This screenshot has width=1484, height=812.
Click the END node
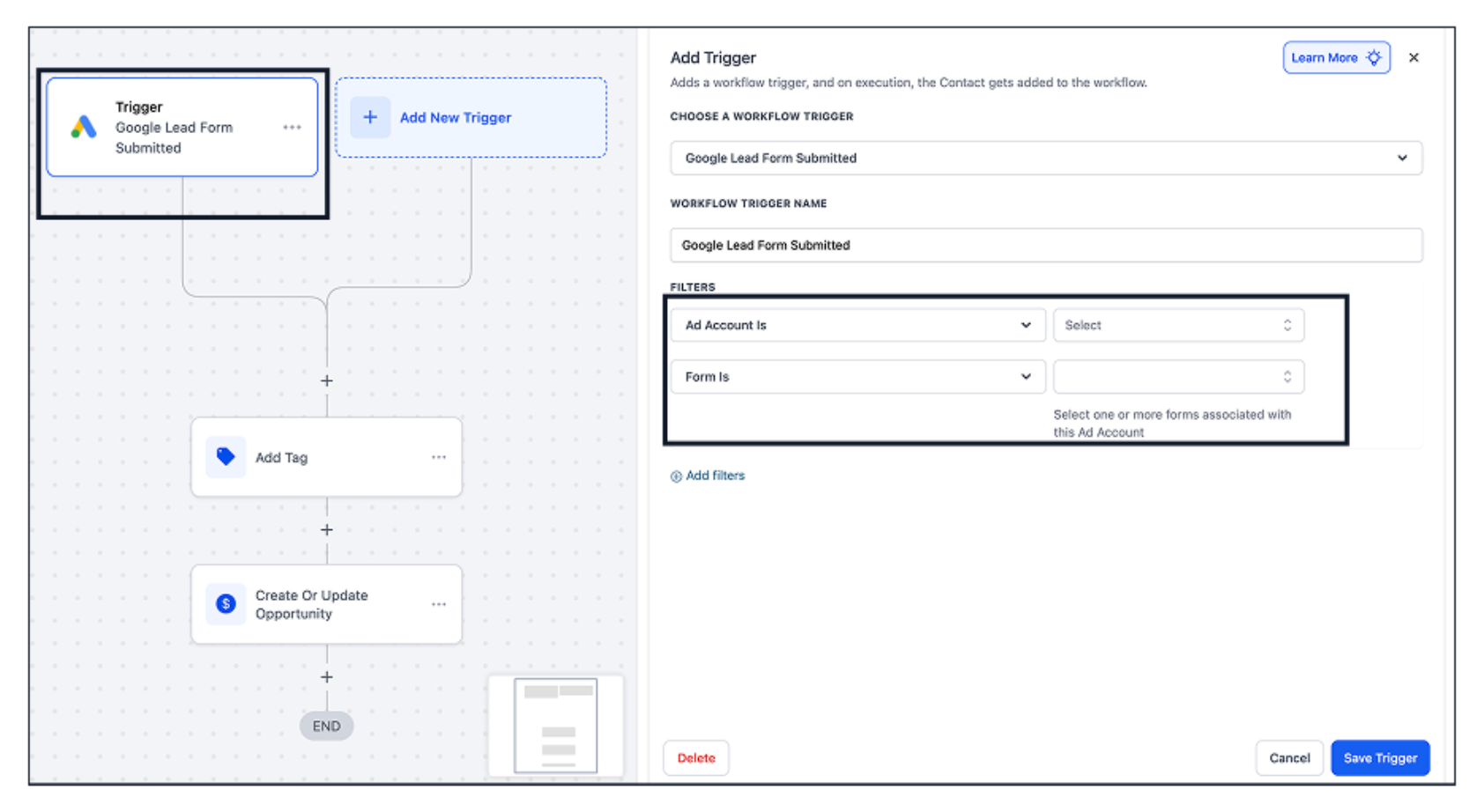(x=326, y=726)
